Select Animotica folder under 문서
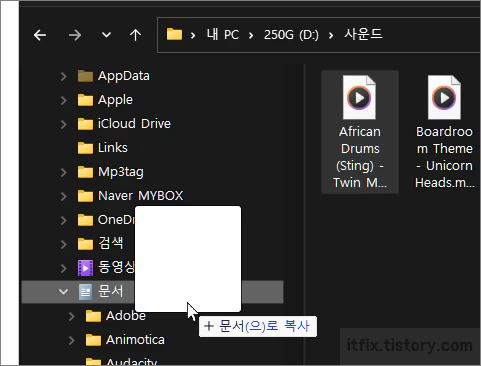Image resolution: width=481 pixels, height=366 pixels. (x=135, y=340)
